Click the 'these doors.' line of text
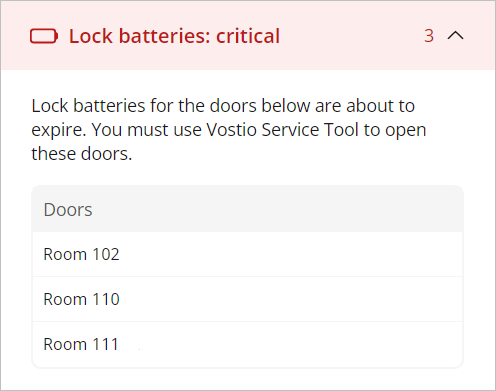The width and height of the screenshot is (496, 391). [x=82, y=154]
